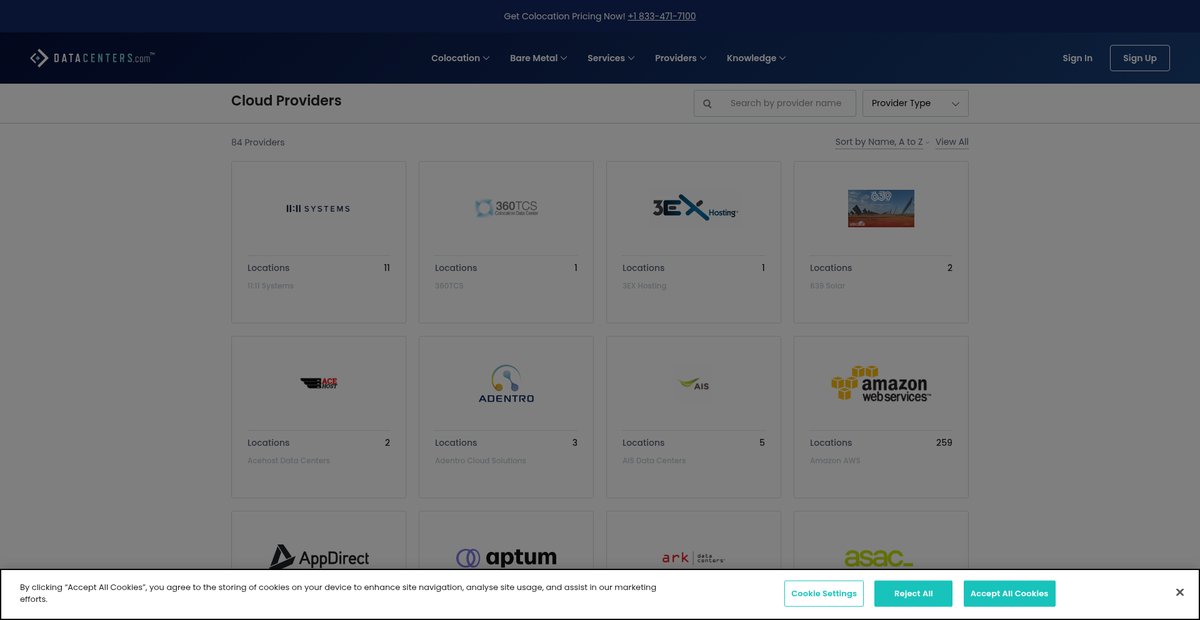Click the Datacenters.com logo
Image resolution: width=1200 pixels, height=620 pixels.
point(92,58)
